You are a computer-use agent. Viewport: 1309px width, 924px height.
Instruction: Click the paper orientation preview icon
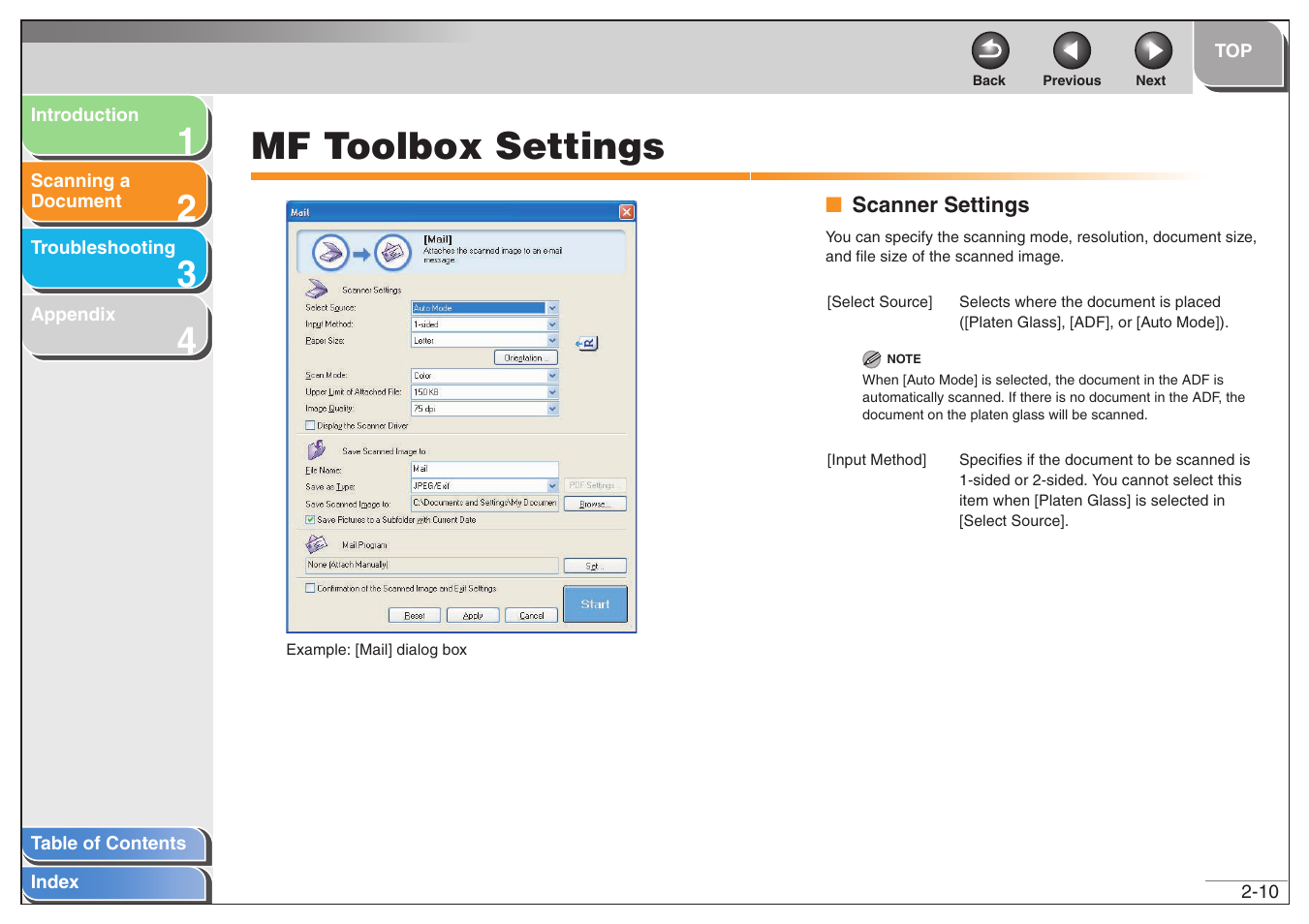(586, 343)
